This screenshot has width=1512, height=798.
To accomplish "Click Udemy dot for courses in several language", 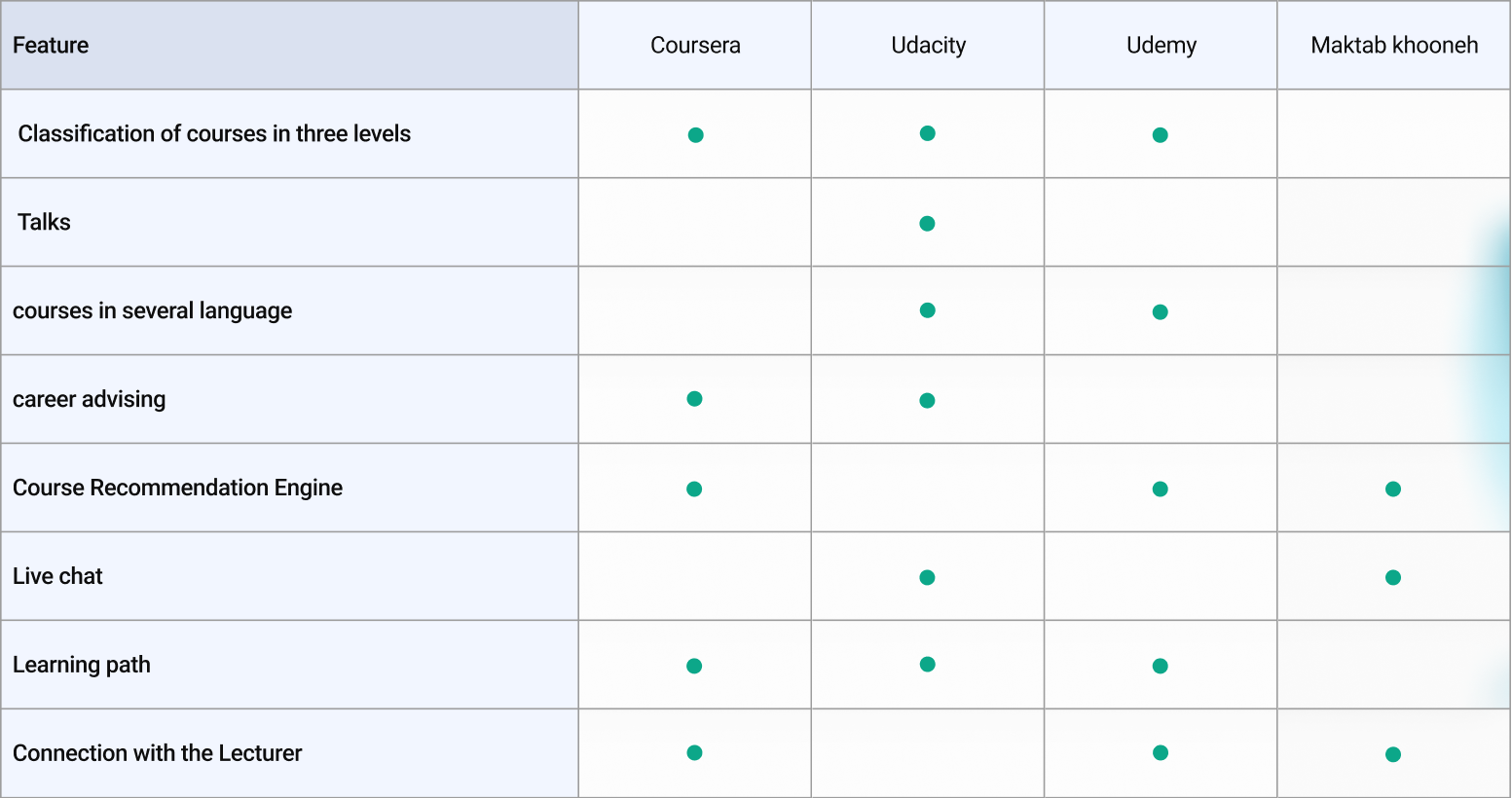I will (x=1160, y=312).
